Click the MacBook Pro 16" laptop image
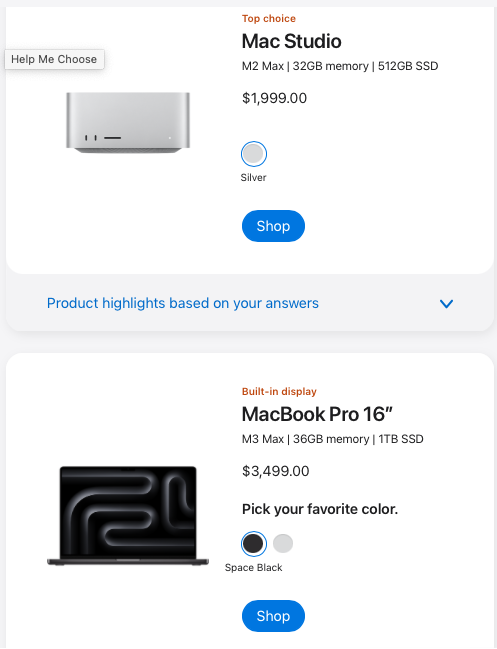497x649 pixels. (x=128, y=516)
